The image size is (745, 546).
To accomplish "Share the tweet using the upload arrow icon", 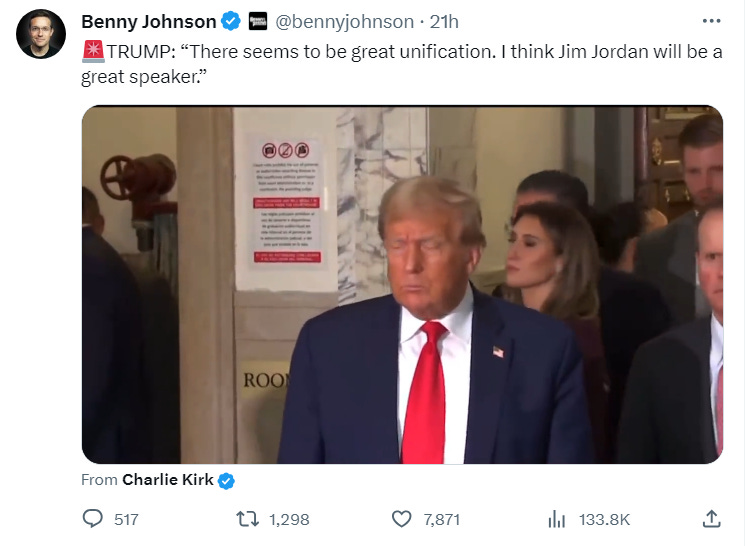I will tap(711, 518).
